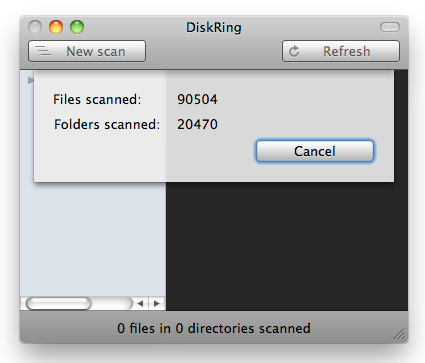The width and height of the screenshot is (425, 363).
Task: Cancel the scan in progress
Action: click(315, 151)
